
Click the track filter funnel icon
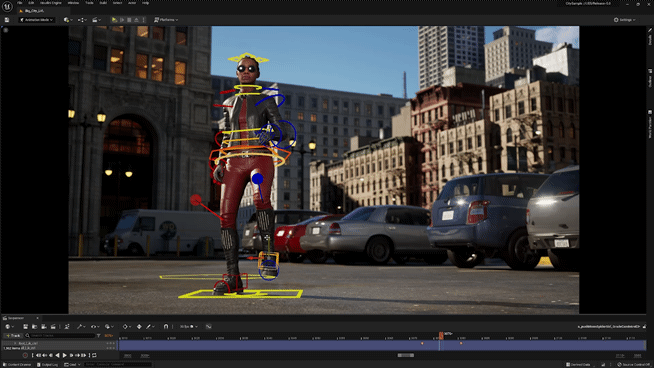[98, 335]
